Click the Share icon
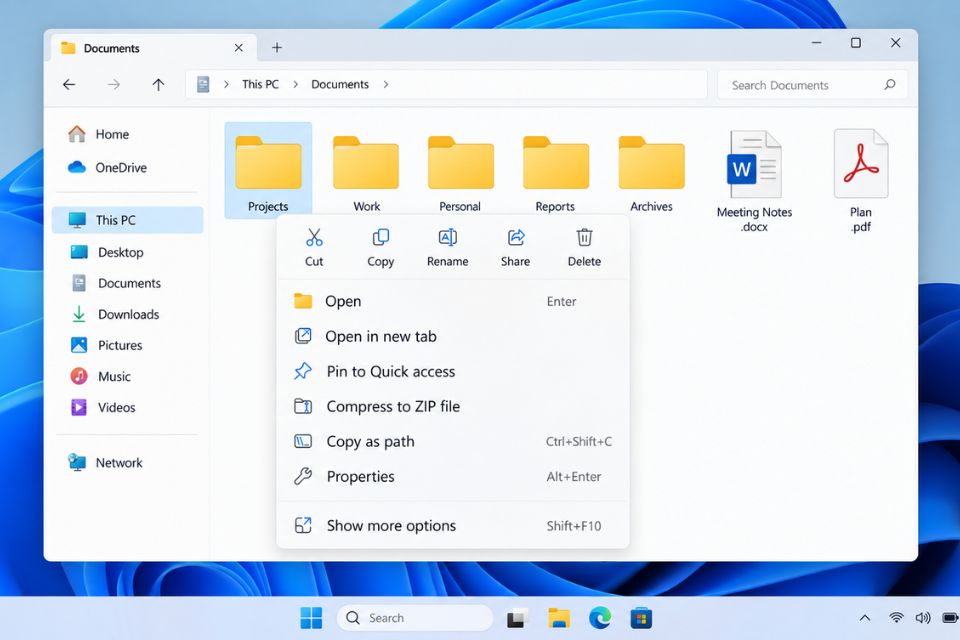 516,237
